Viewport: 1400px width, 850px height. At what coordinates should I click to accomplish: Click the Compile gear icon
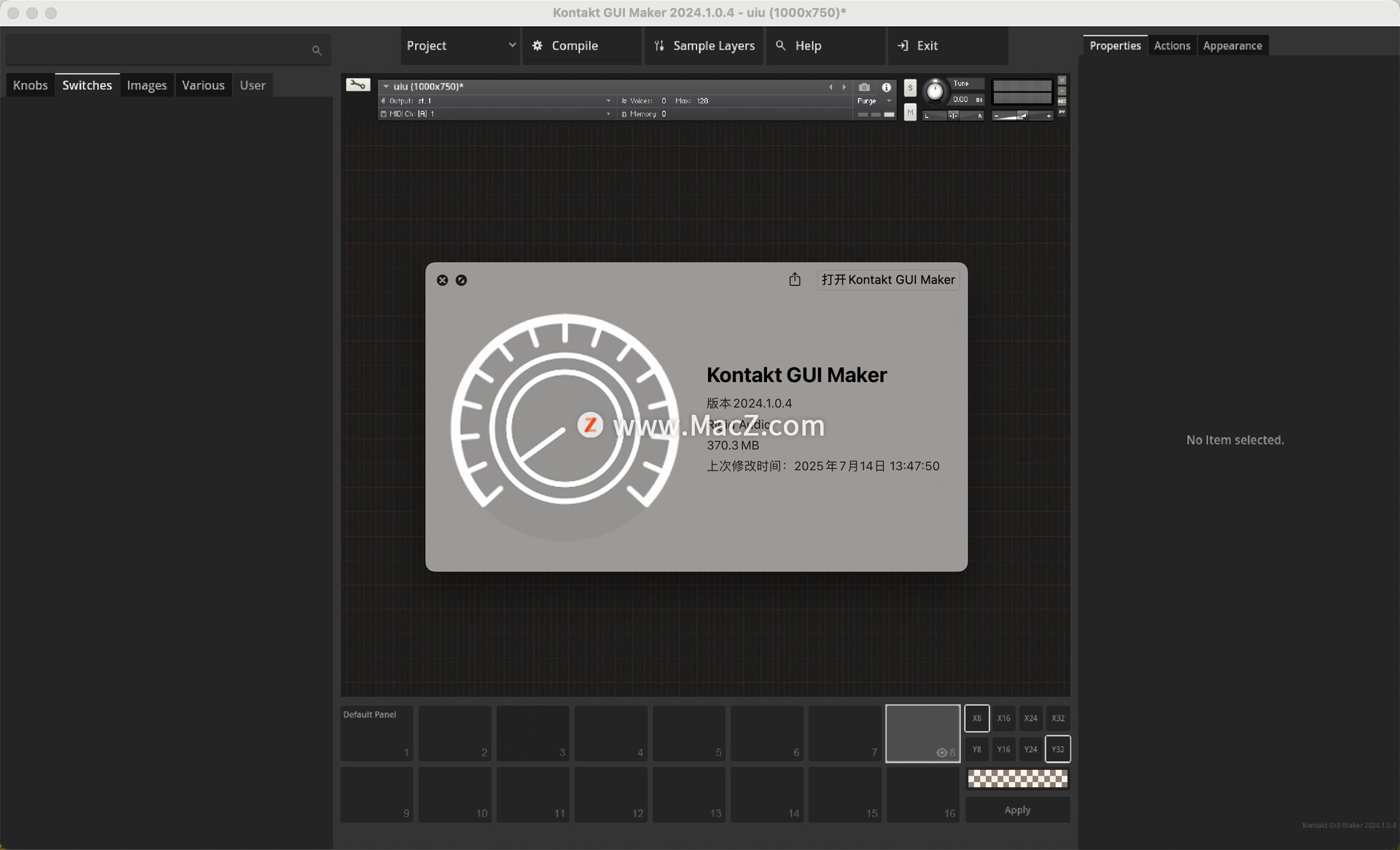tap(537, 46)
